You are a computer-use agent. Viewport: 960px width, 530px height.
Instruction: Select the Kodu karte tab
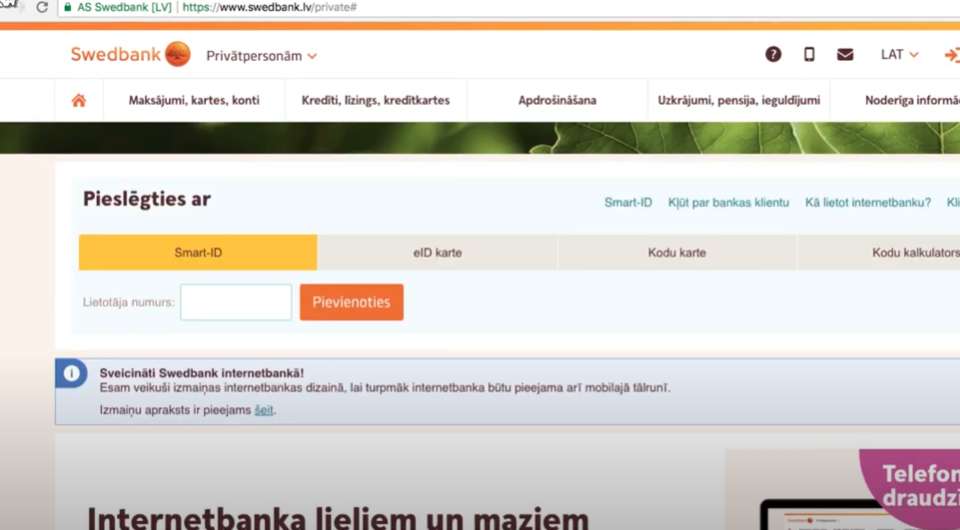[x=677, y=252]
